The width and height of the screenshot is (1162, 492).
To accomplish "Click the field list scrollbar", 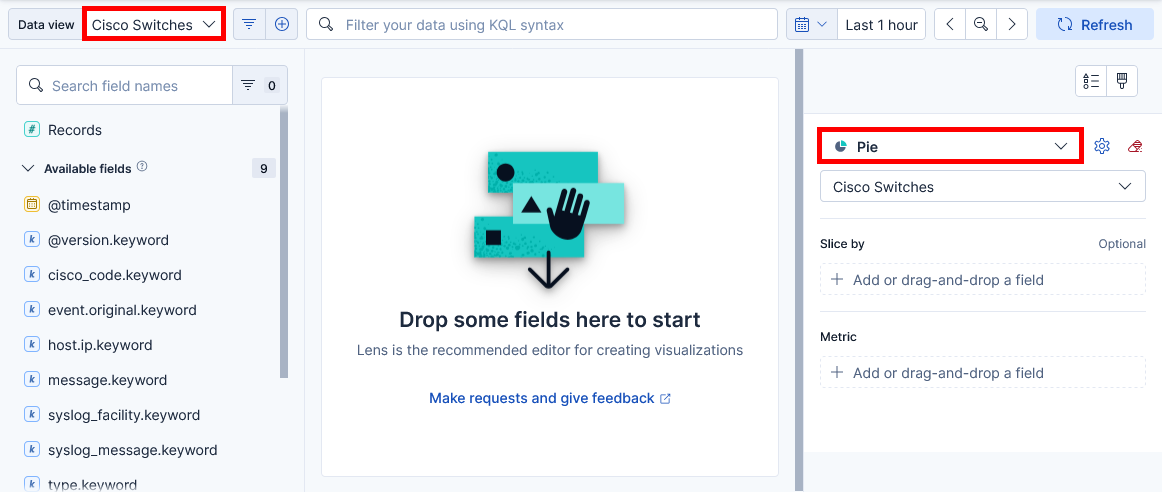I will (284, 242).
